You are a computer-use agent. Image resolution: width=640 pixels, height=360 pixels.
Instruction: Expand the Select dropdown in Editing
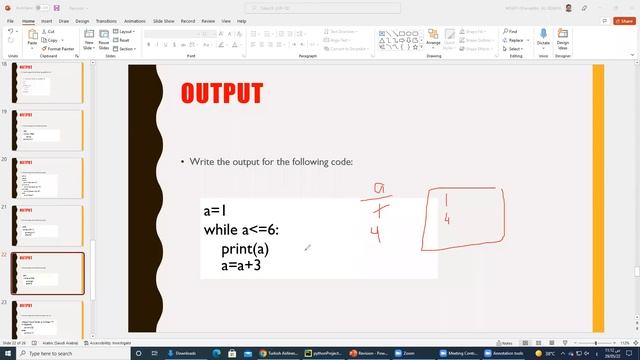click(x=513, y=49)
